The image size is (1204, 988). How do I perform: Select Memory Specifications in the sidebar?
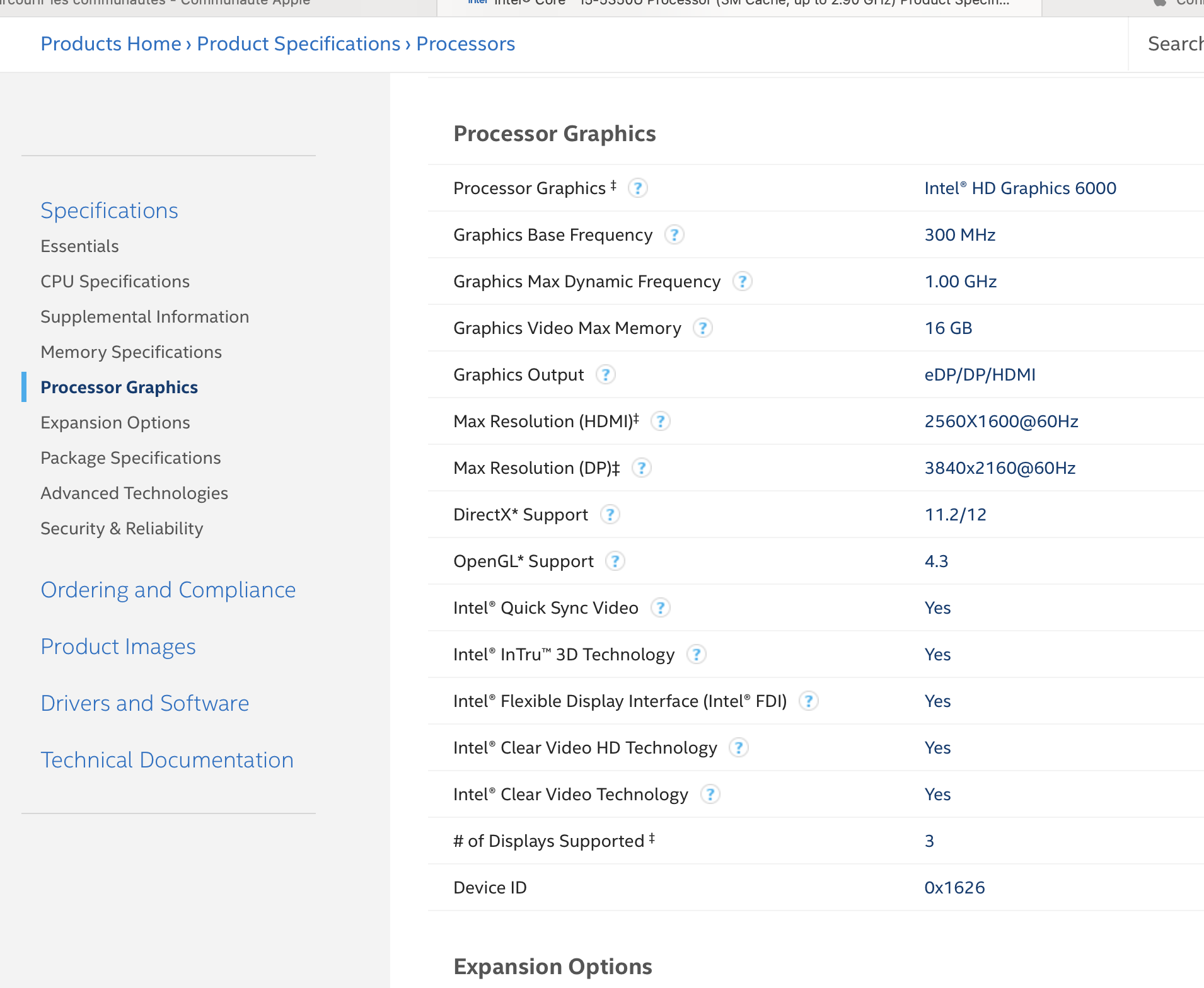pyautogui.click(x=131, y=352)
